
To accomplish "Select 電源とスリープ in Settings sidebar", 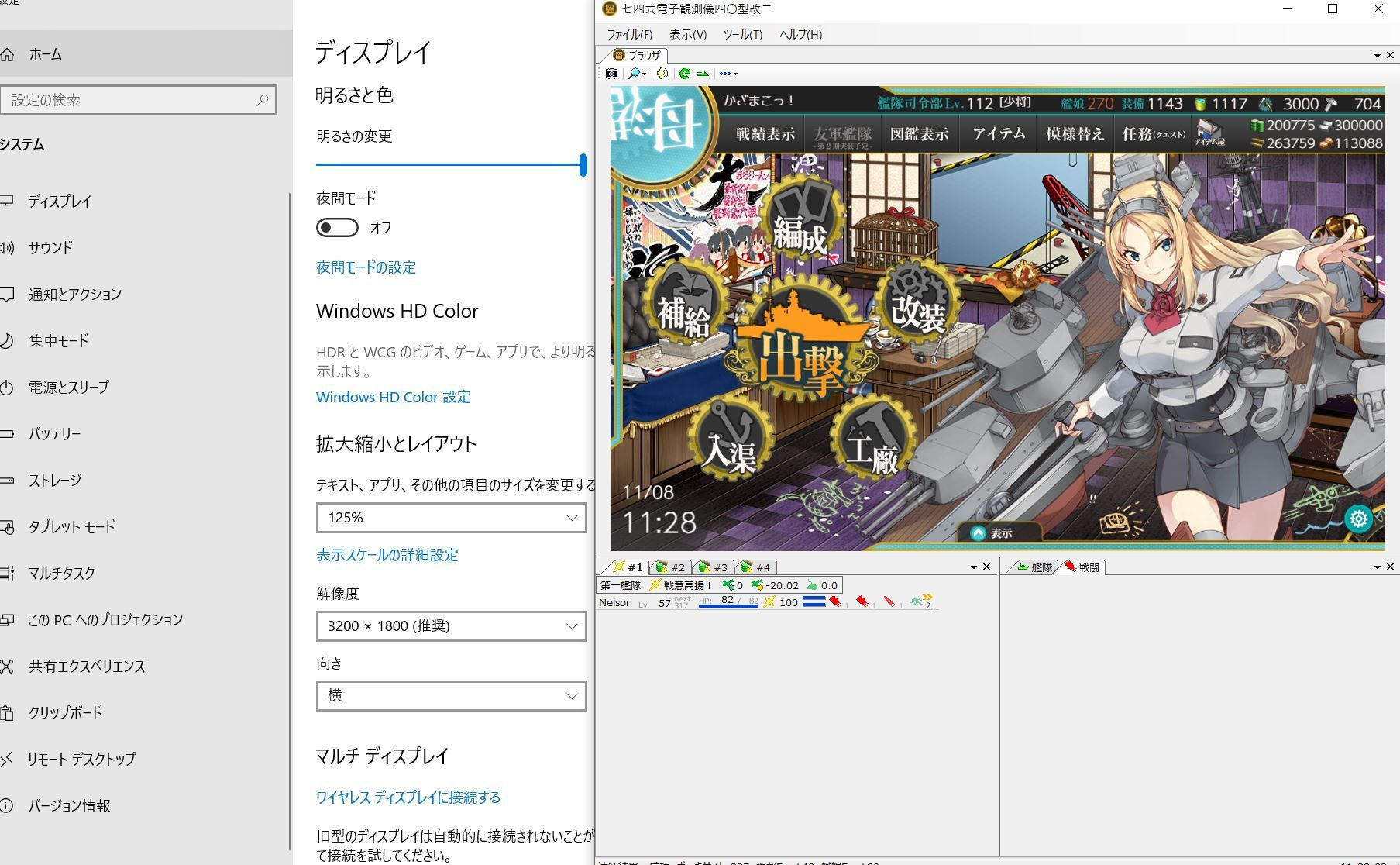I will (x=146, y=388).
